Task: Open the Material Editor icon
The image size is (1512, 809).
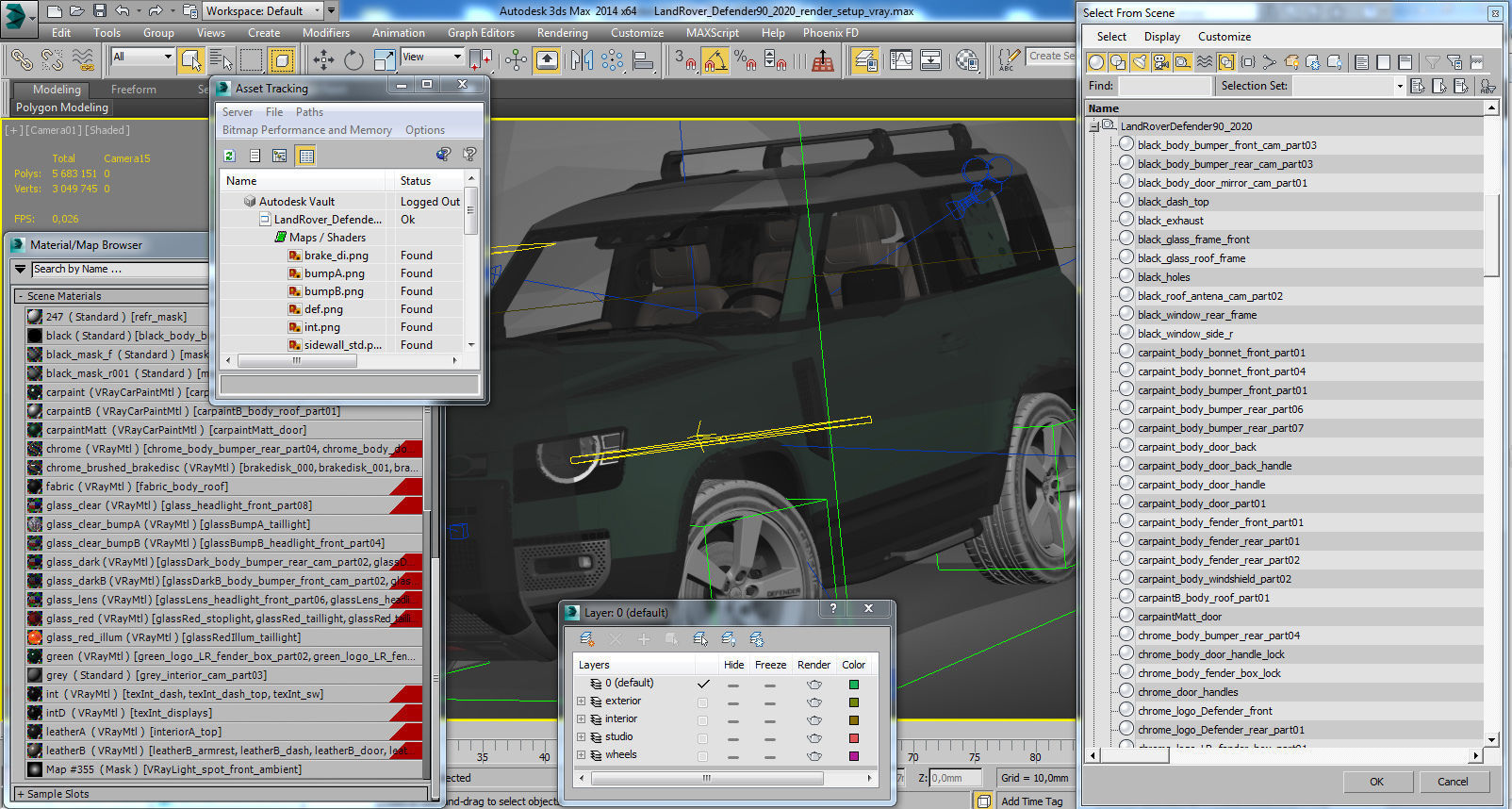Action: 967,60
